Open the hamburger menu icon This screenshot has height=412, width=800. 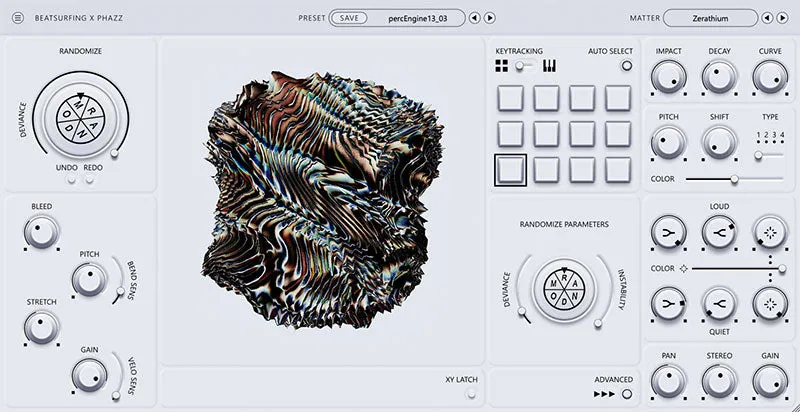click(x=18, y=18)
